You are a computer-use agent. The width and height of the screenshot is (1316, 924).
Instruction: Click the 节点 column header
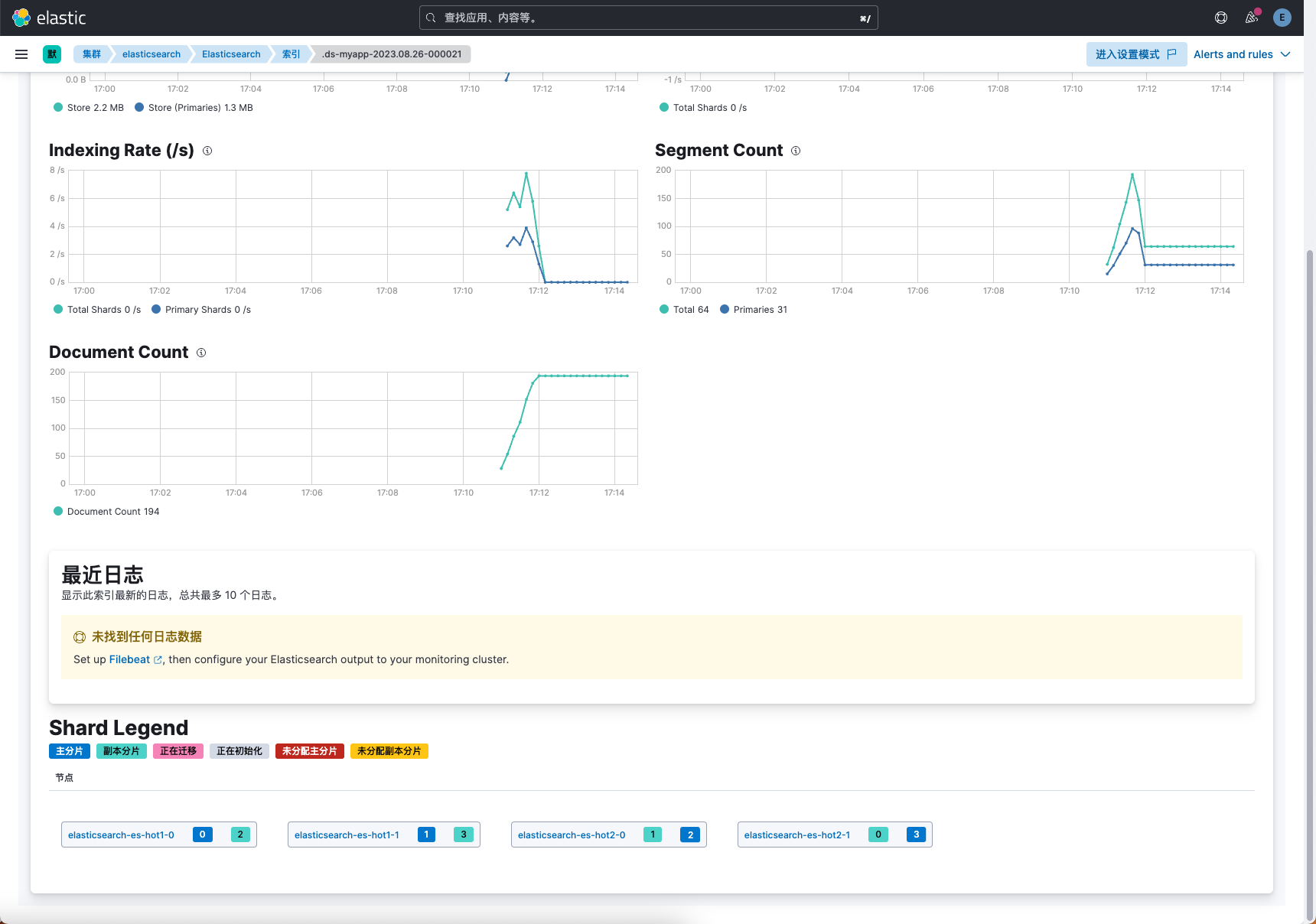[x=64, y=778]
